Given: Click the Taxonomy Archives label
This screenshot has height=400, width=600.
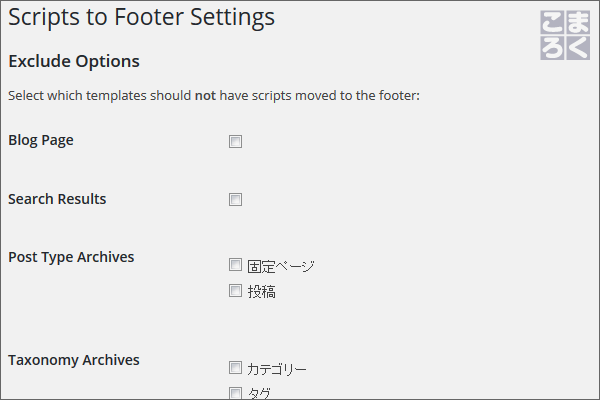Looking at the screenshot, I should 74,360.
